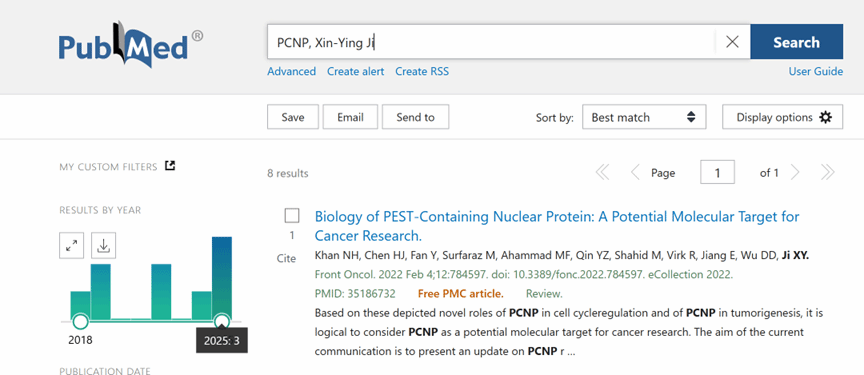Image resolution: width=864 pixels, height=375 pixels.
Task: Open the Send to menu
Action: [x=415, y=117]
